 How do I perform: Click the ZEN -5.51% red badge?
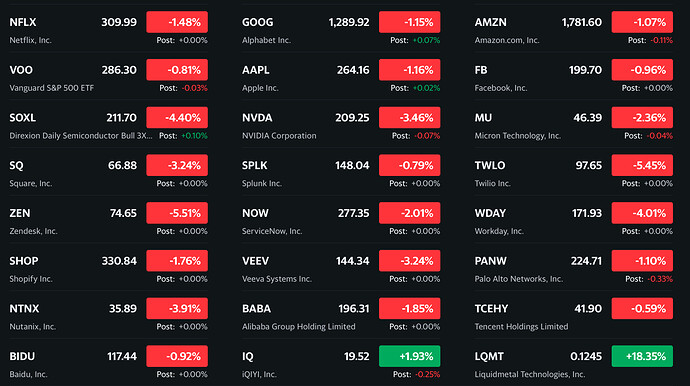(x=177, y=213)
